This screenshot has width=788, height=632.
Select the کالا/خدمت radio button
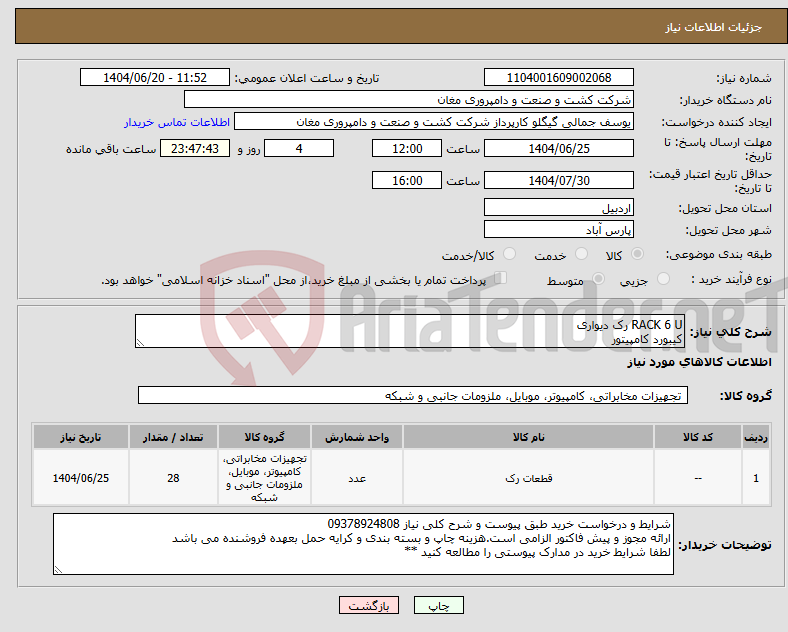pos(510,254)
